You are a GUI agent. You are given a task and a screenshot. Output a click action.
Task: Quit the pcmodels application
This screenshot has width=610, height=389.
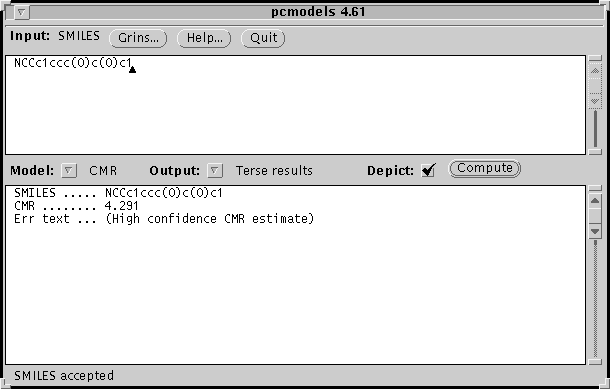[x=263, y=38]
